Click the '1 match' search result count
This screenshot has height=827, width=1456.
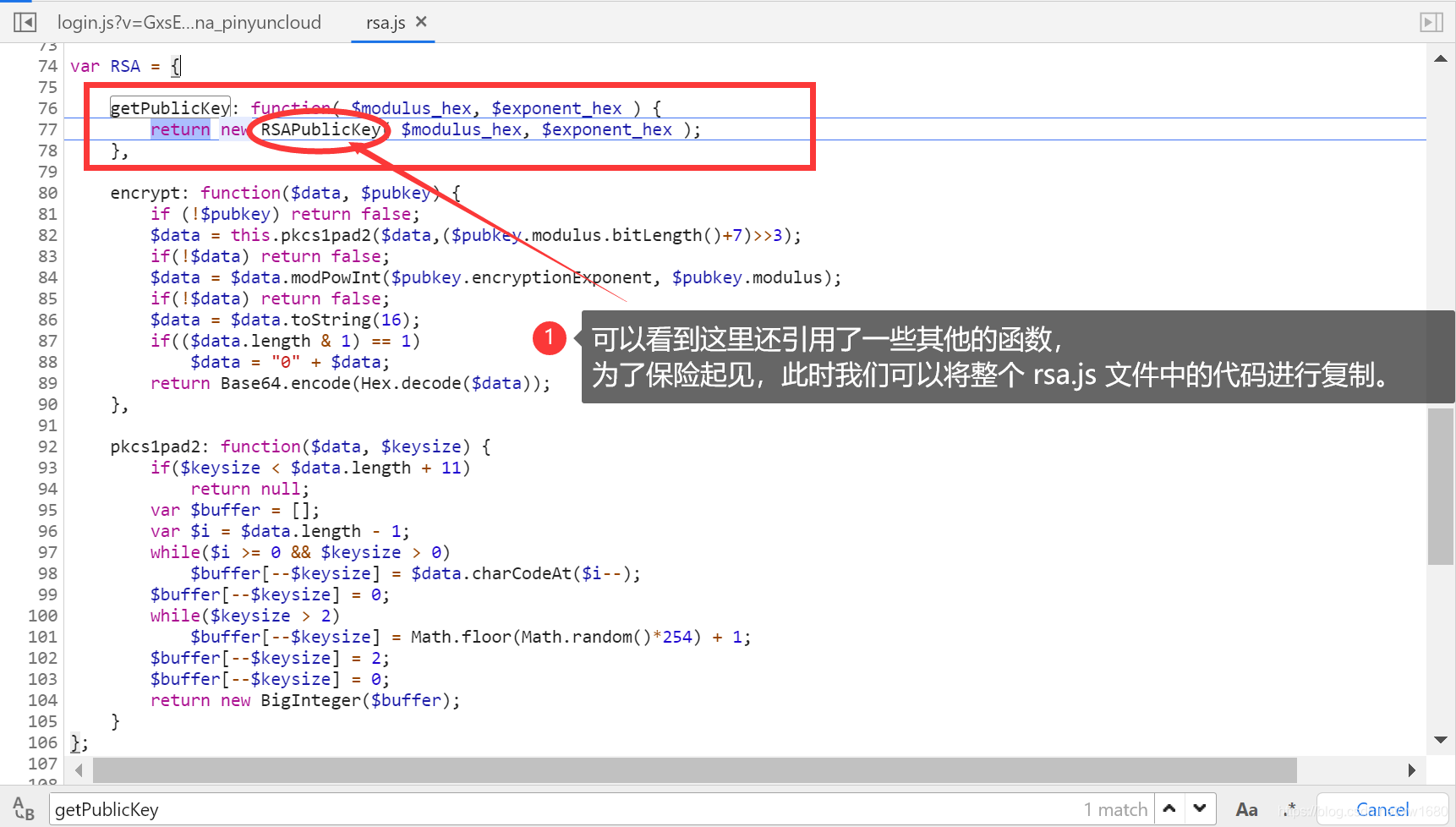click(1115, 810)
